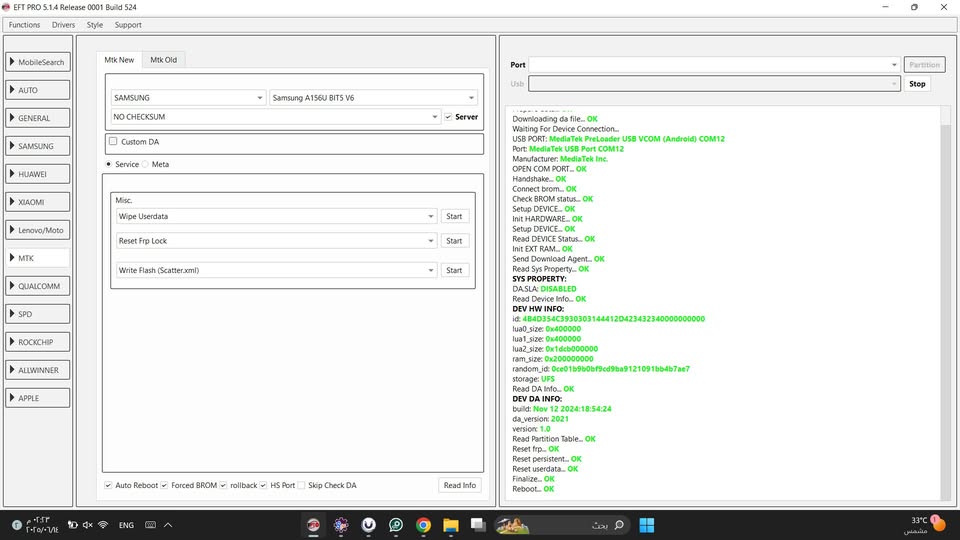This screenshot has width=960, height=540.
Task: Open the XIAOMI sidebar section
Action: 38,202
